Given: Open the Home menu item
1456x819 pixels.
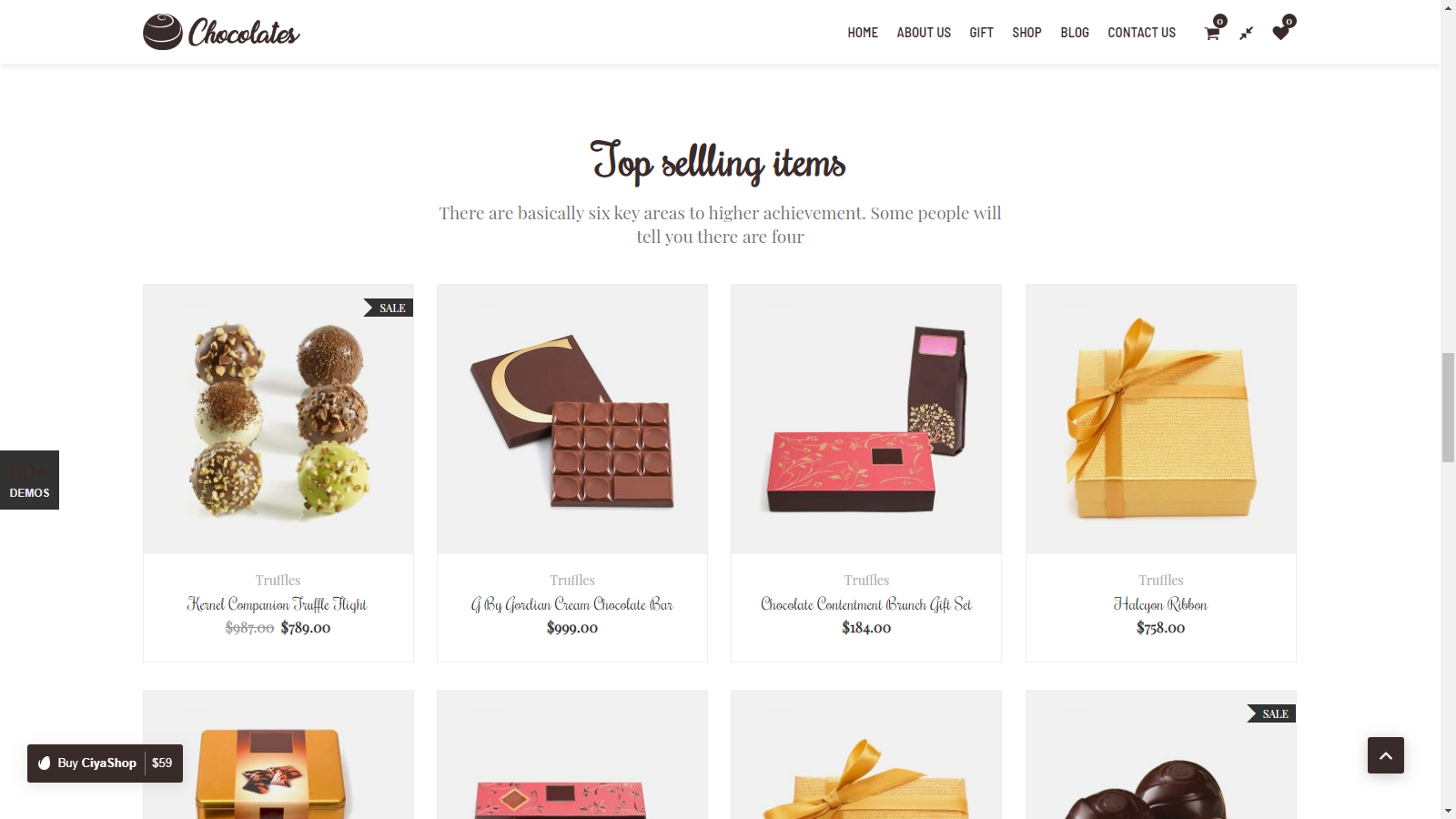Looking at the screenshot, I should pos(863,33).
